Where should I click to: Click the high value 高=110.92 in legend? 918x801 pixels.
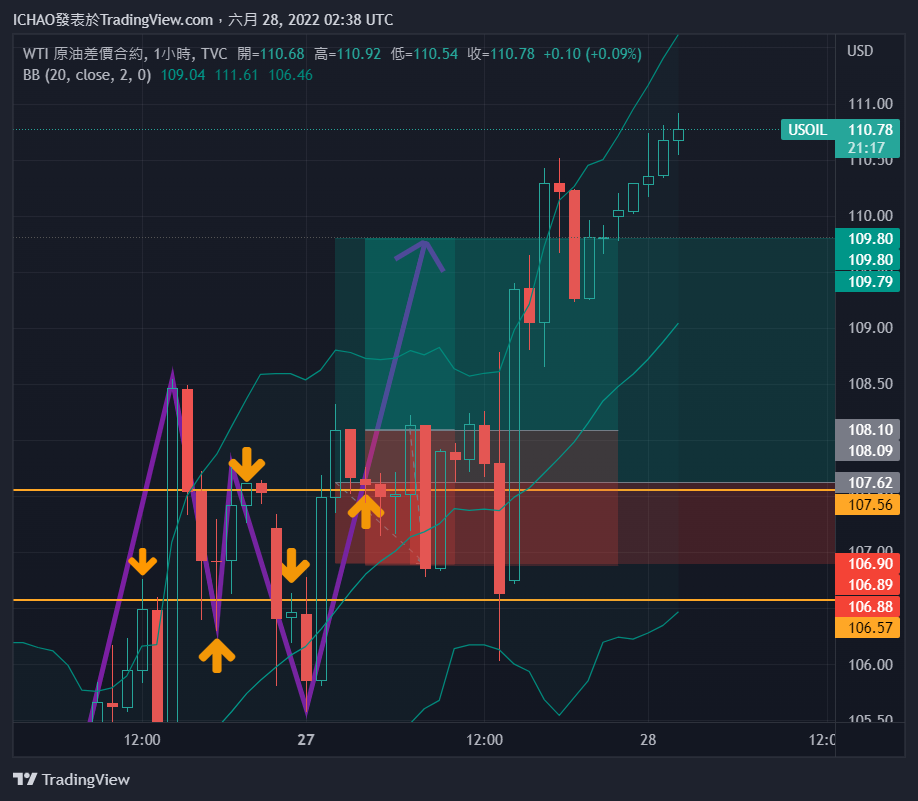pos(347,54)
